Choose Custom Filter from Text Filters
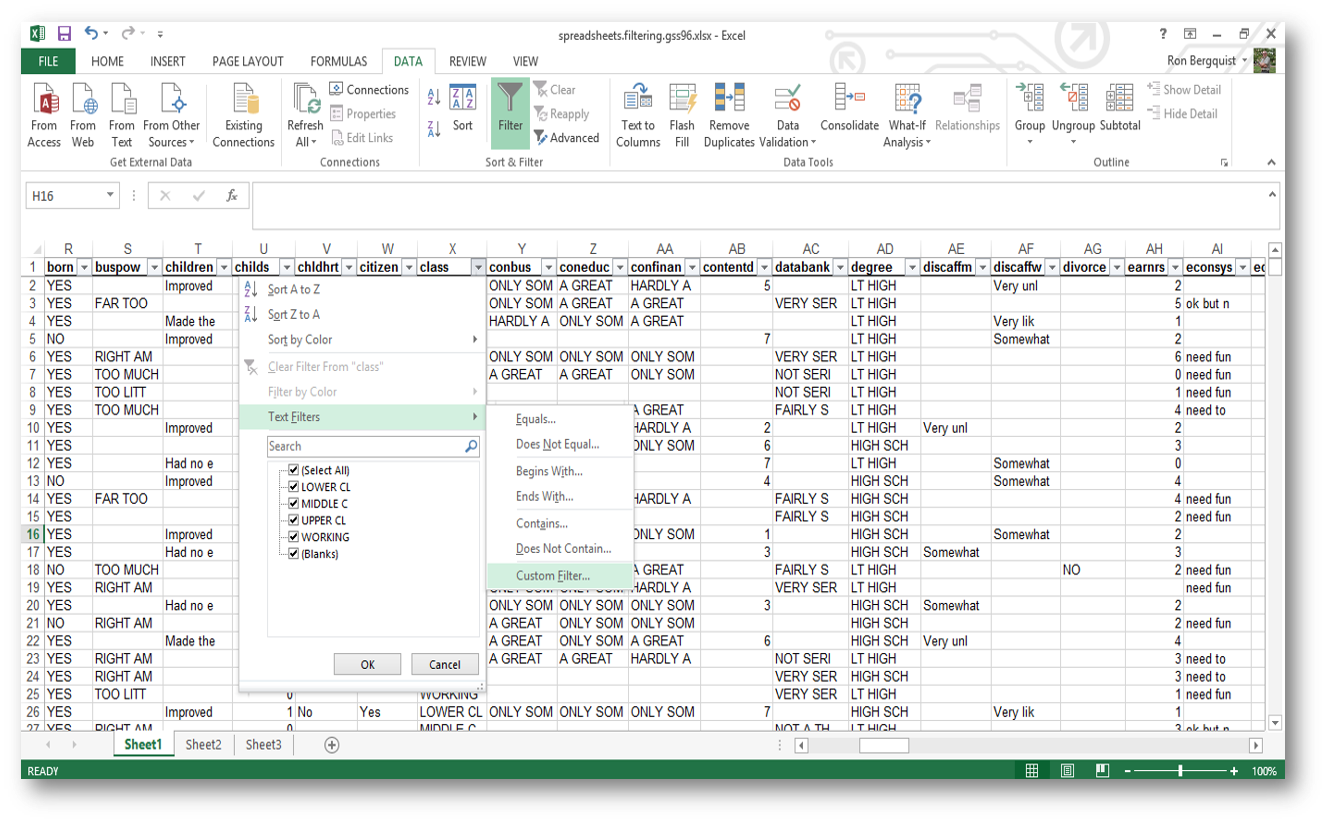The width and height of the screenshot is (1326, 823). coord(552,576)
